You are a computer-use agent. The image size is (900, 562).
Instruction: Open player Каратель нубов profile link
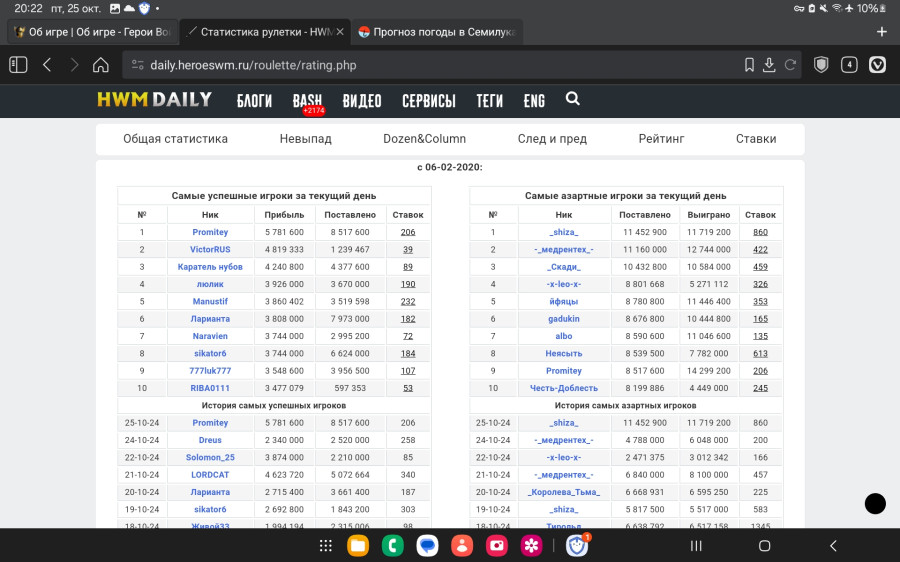click(x=210, y=267)
